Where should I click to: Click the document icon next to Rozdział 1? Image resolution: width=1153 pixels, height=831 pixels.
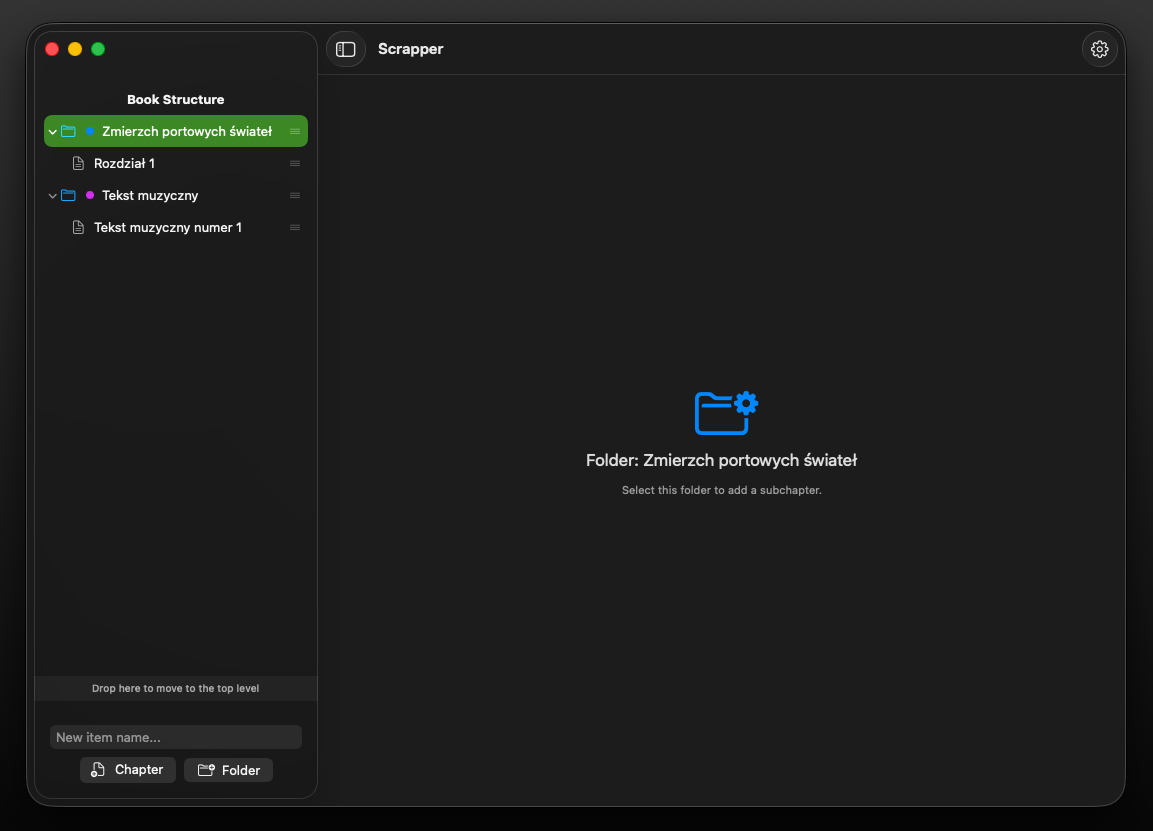78,163
